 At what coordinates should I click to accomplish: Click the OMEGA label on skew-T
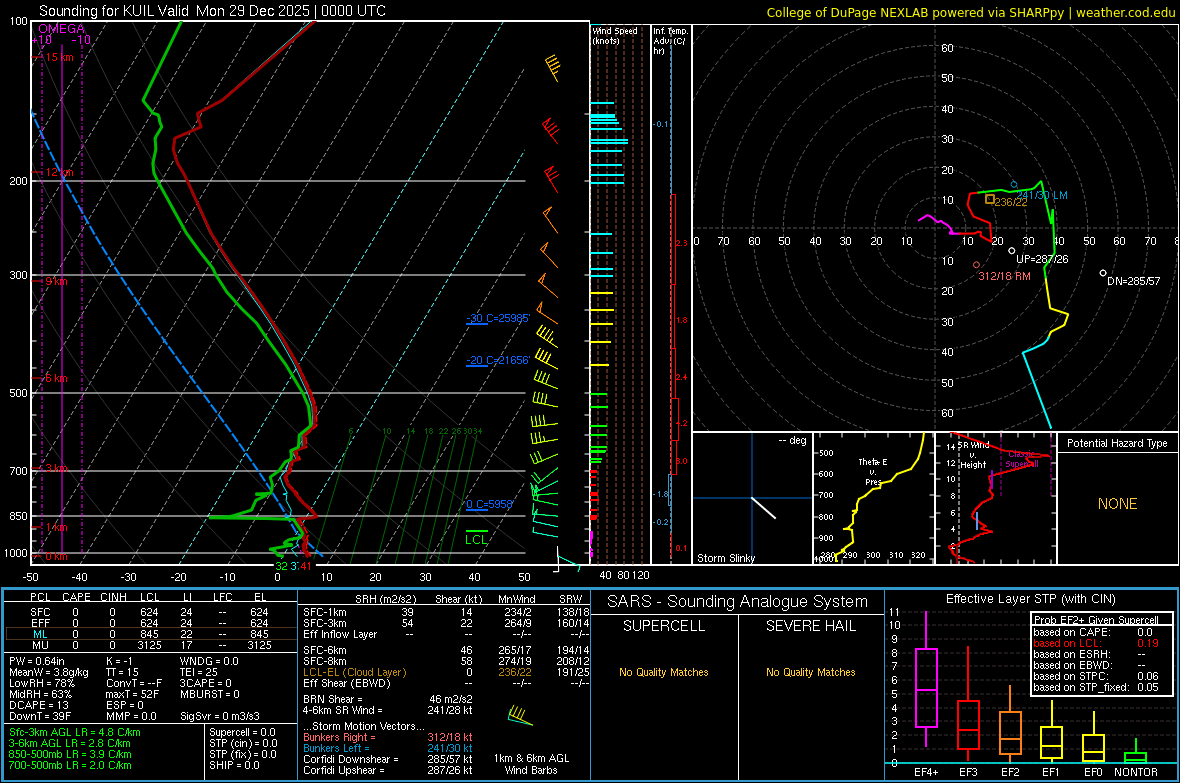click(x=61, y=29)
